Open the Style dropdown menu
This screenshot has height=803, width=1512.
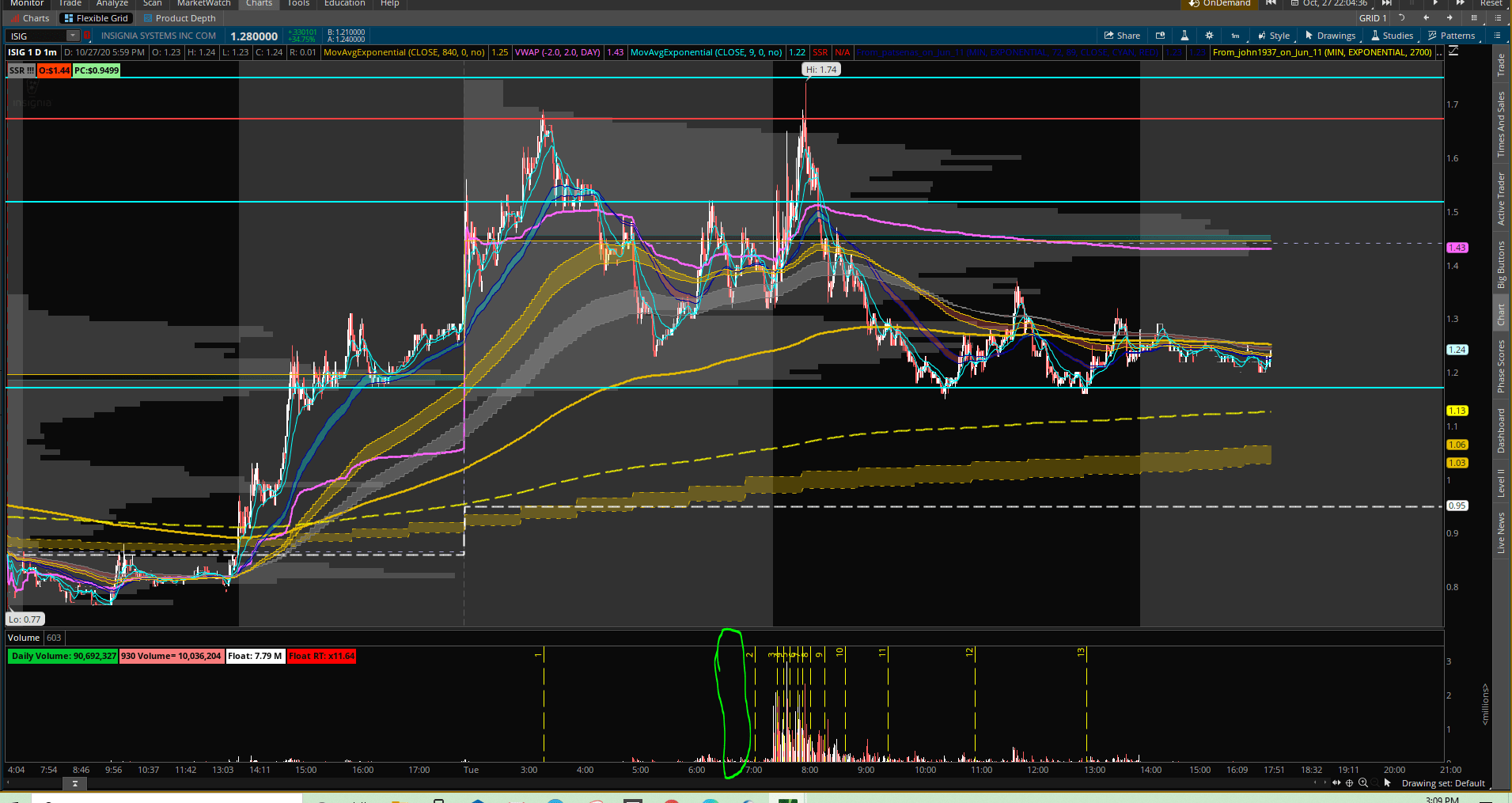click(1274, 36)
